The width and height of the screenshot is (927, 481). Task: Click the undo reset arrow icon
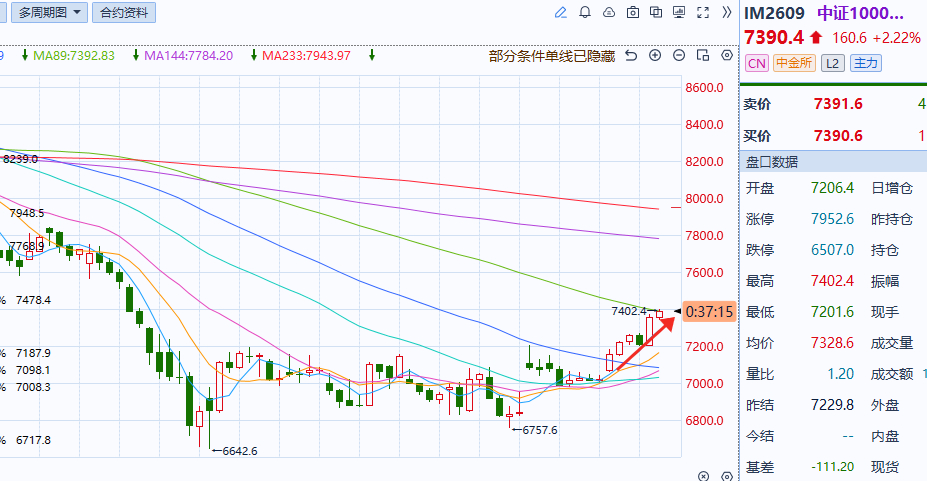(x=631, y=56)
